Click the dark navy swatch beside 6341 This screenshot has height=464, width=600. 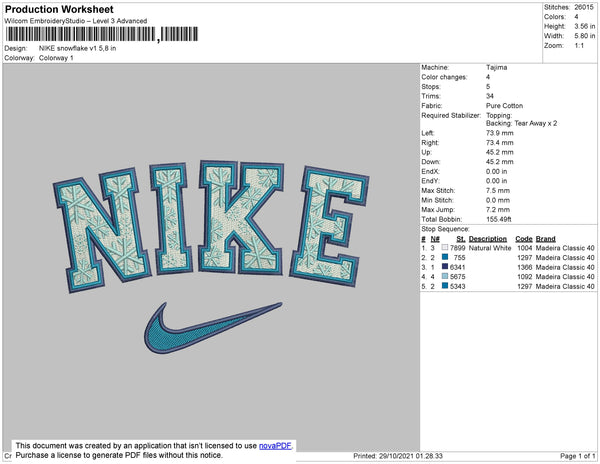coord(445,267)
